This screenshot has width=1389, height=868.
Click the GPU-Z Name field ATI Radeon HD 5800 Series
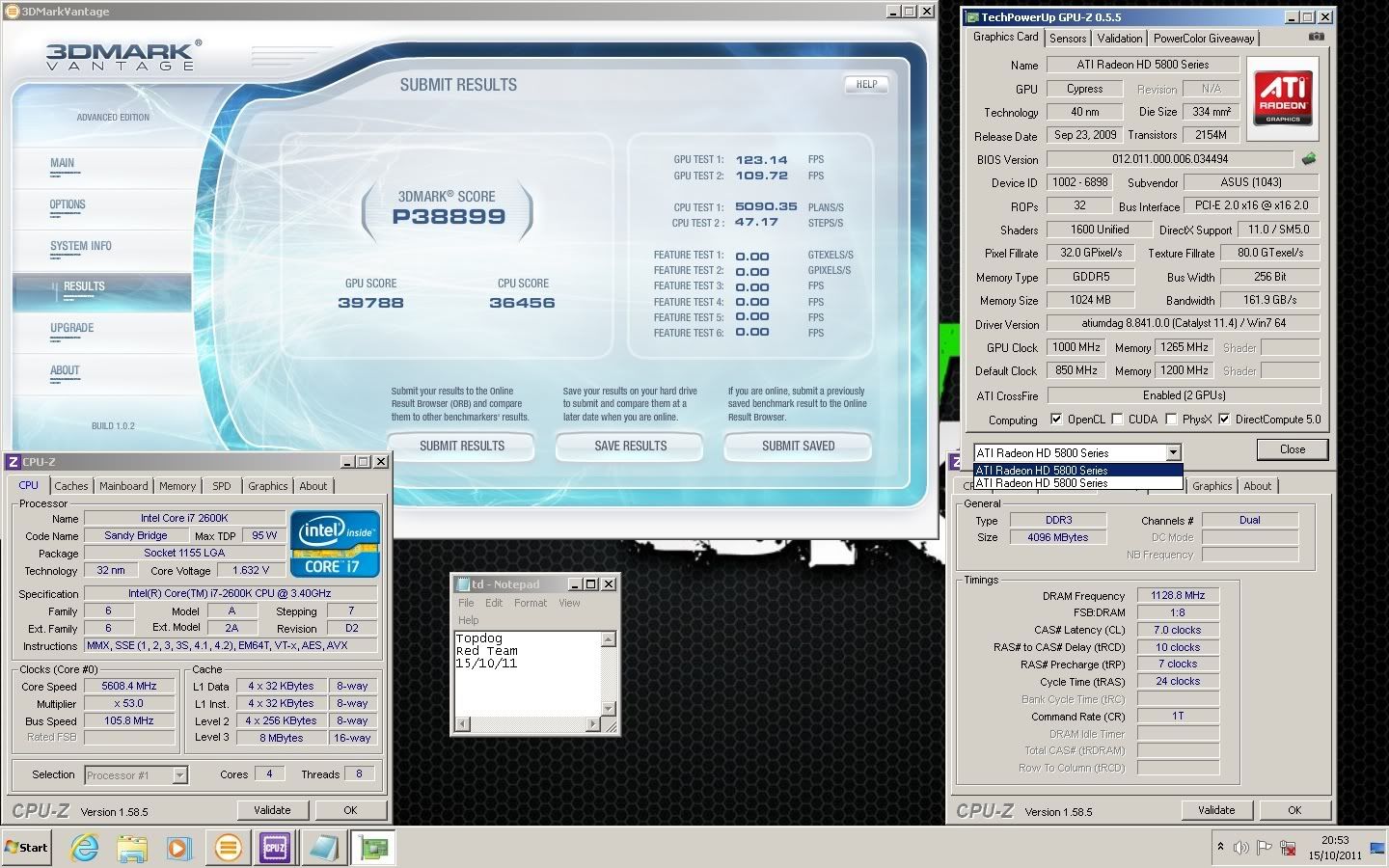pyautogui.click(x=1142, y=65)
